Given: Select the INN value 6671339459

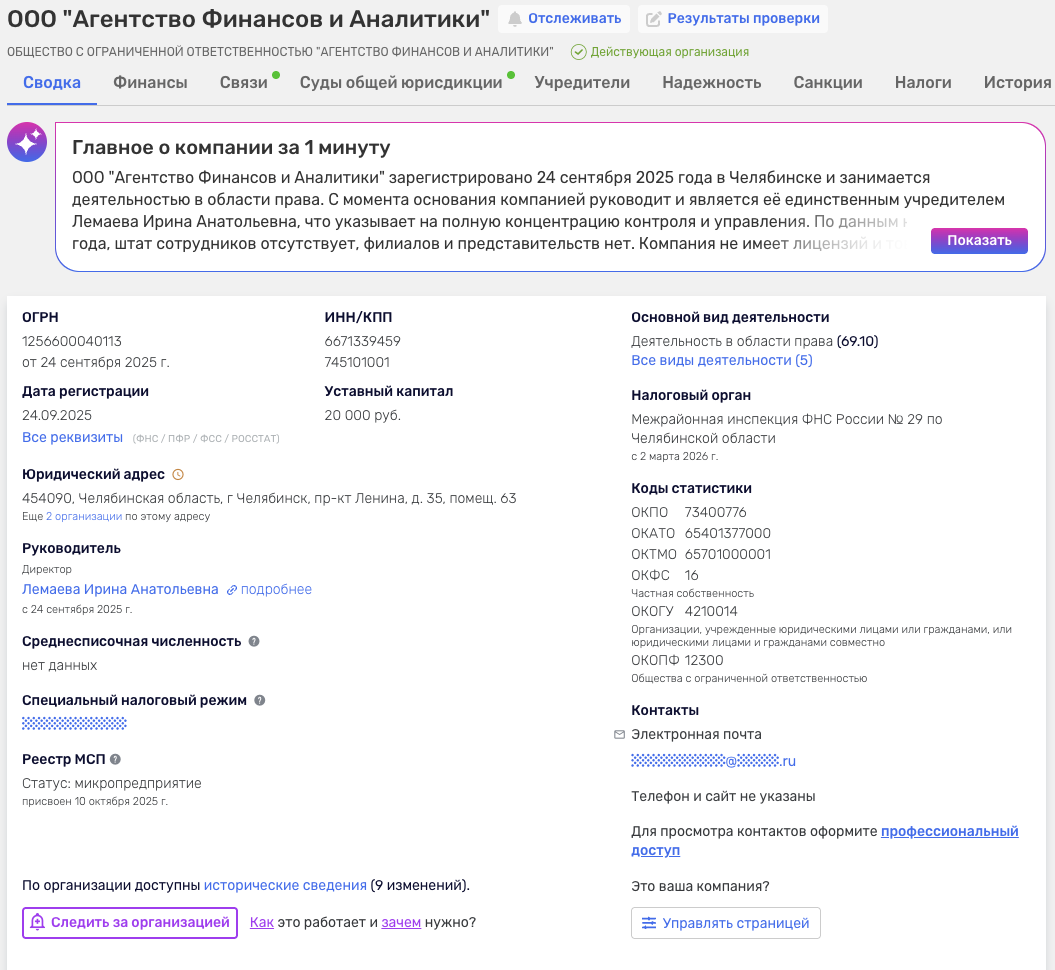Looking at the screenshot, I should (363, 342).
